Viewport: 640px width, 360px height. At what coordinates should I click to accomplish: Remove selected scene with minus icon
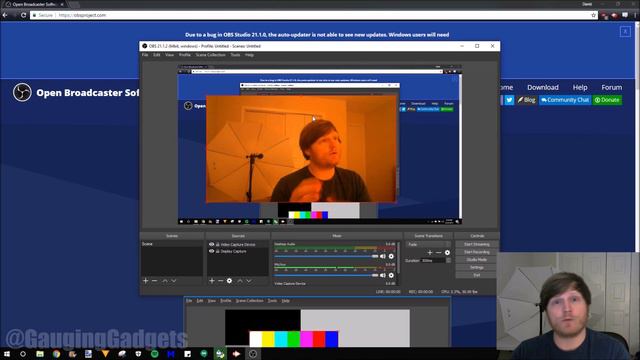[x=154, y=281]
